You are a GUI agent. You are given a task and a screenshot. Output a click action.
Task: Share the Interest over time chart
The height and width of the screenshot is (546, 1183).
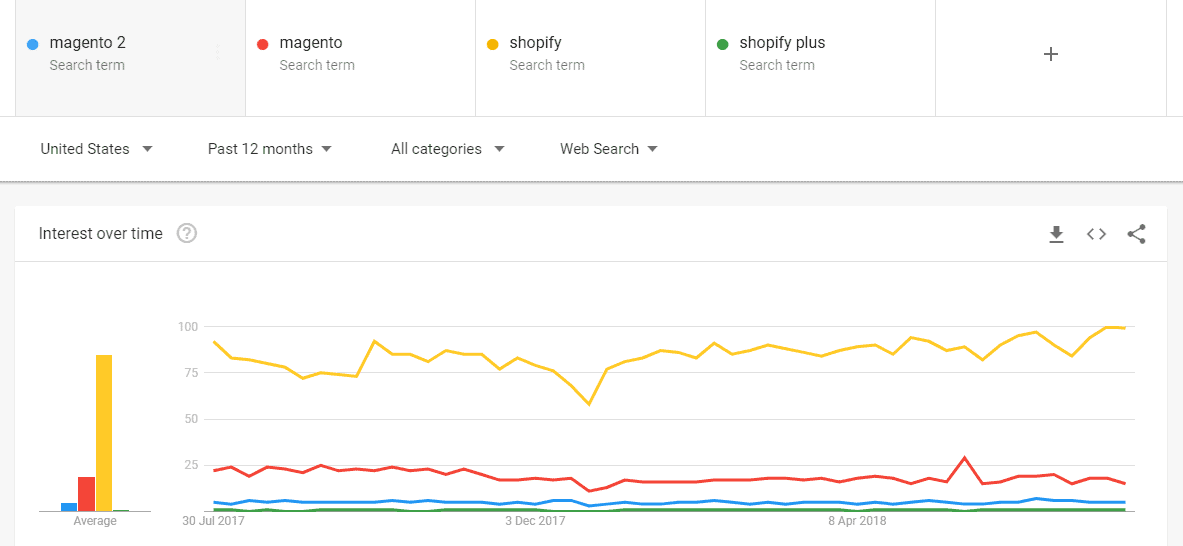point(1136,234)
